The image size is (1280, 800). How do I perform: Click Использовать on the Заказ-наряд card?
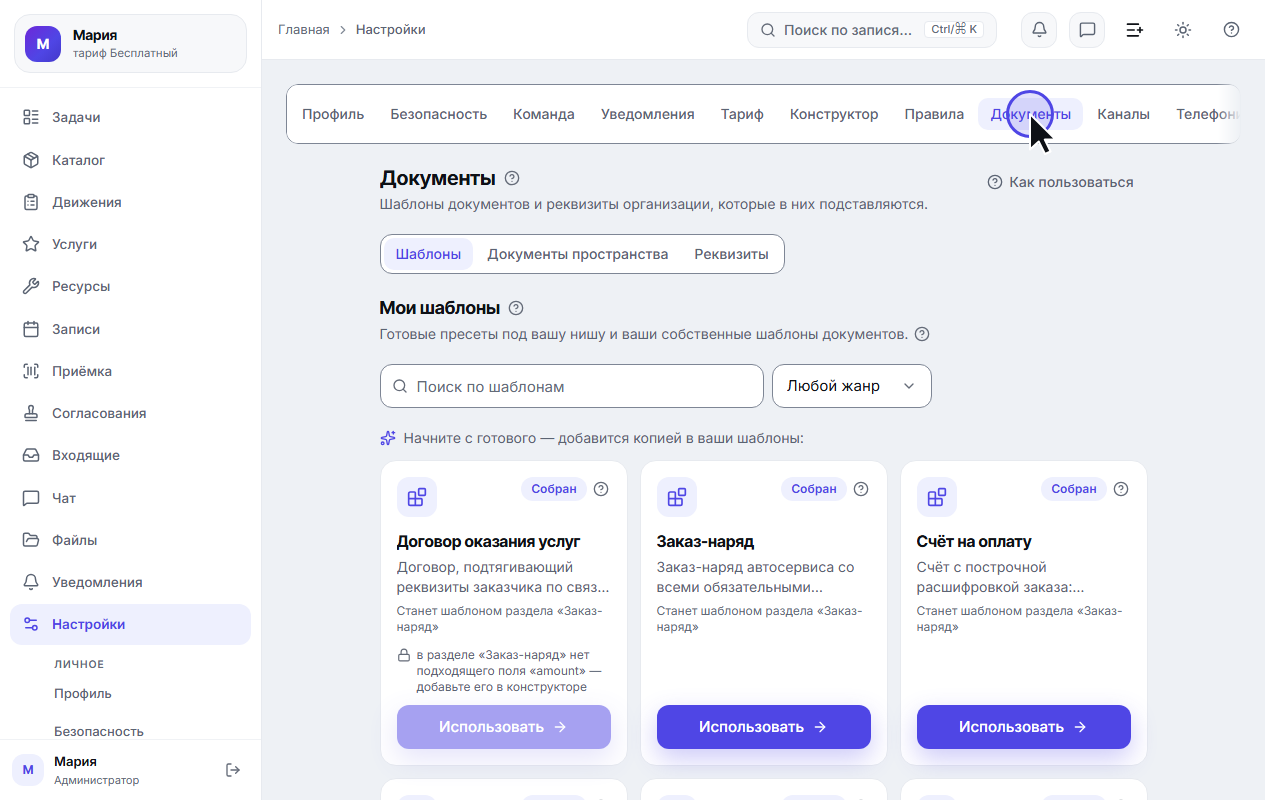coord(764,727)
